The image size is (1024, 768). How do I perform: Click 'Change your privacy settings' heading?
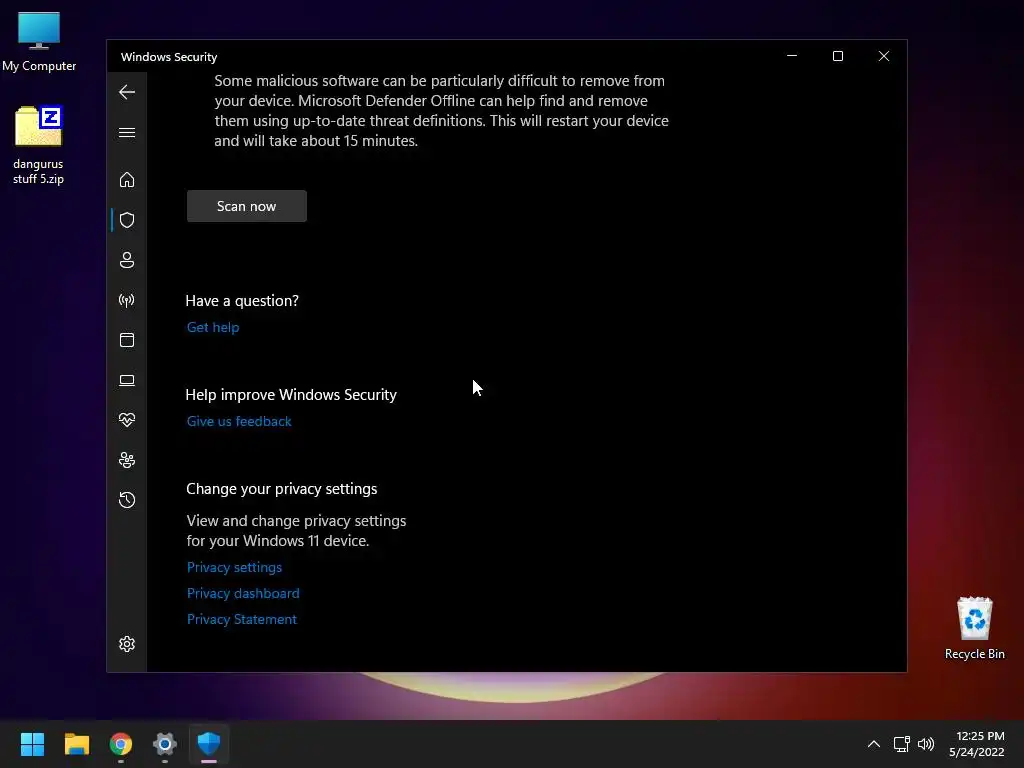click(x=281, y=488)
